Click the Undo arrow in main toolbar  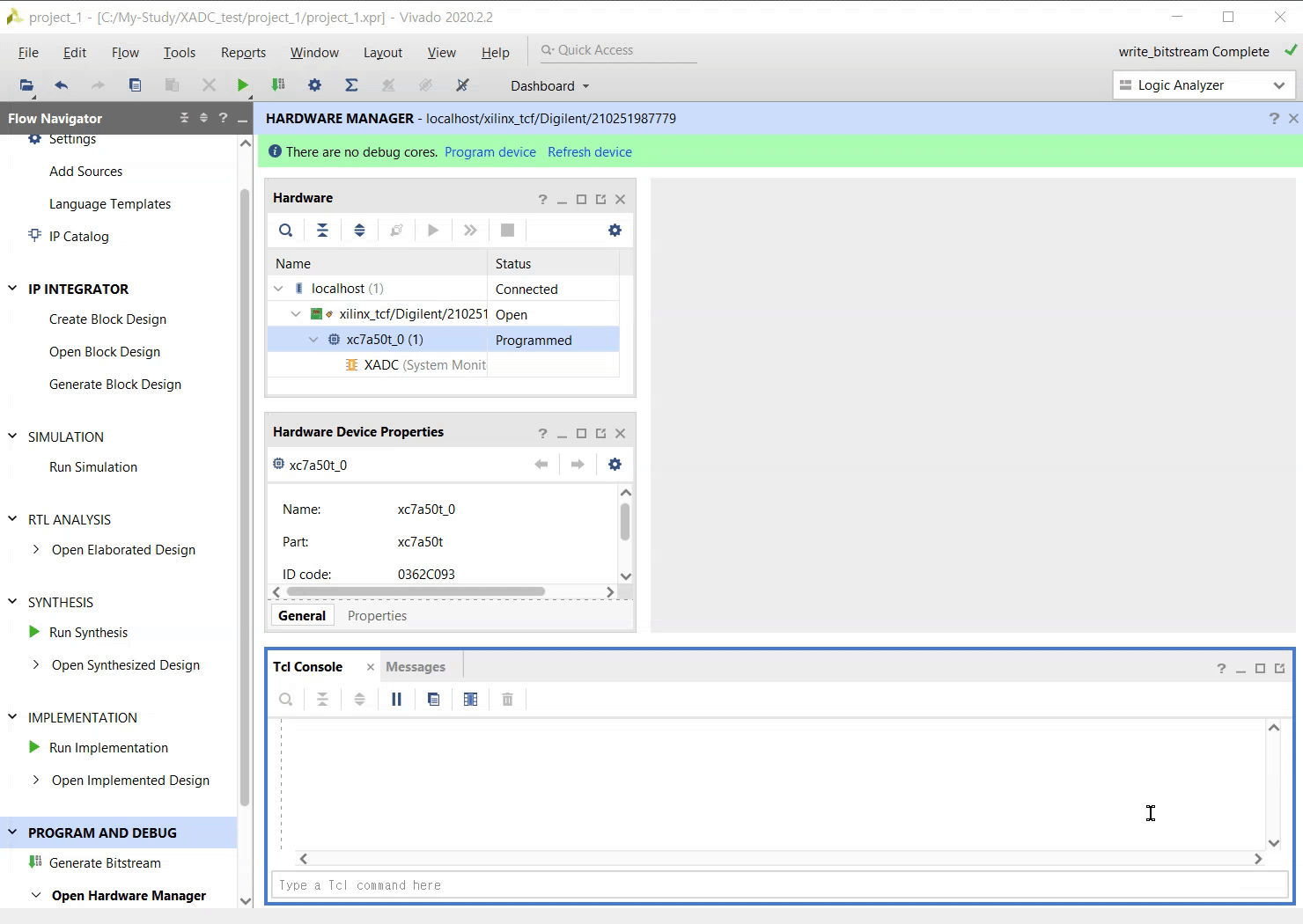point(61,85)
